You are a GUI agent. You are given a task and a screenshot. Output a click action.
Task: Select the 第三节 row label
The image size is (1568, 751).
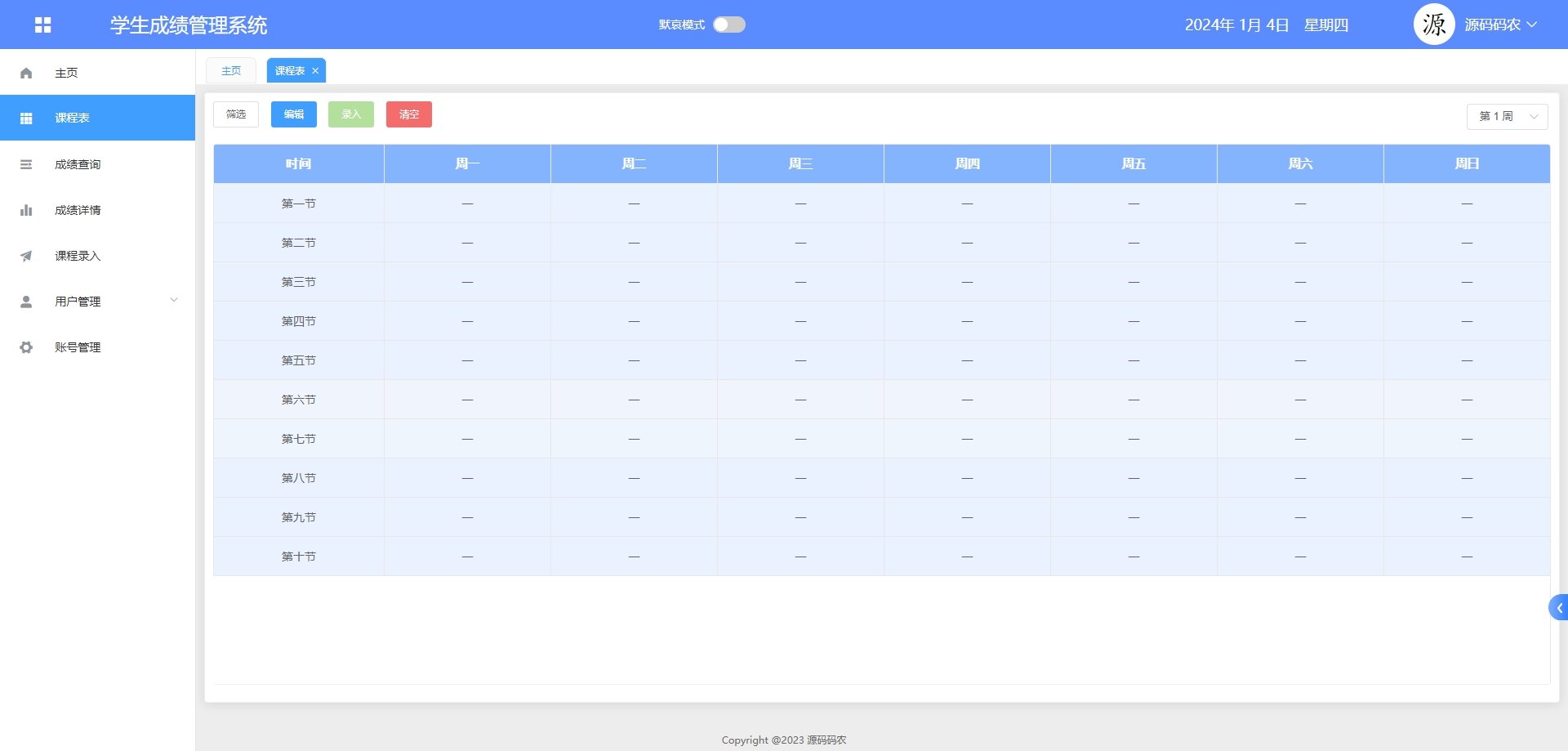pos(299,282)
